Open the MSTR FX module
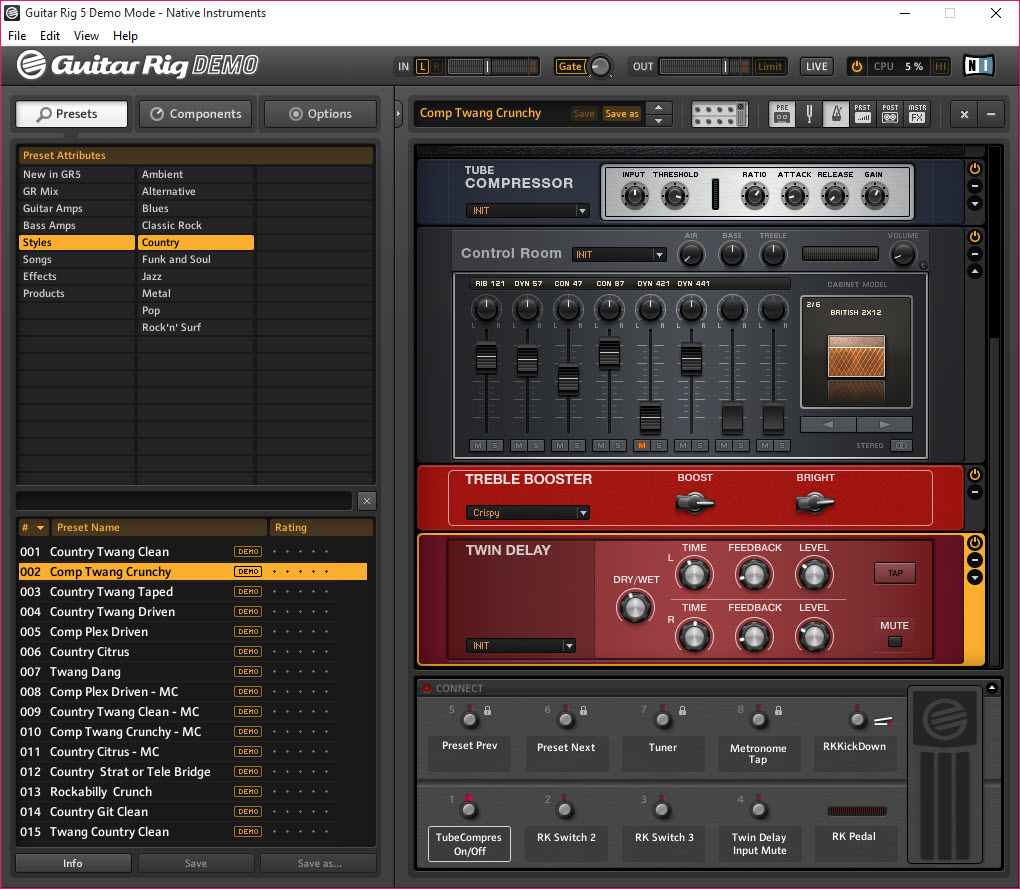This screenshot has width=1020, height=889. click(x=917, y=114)
